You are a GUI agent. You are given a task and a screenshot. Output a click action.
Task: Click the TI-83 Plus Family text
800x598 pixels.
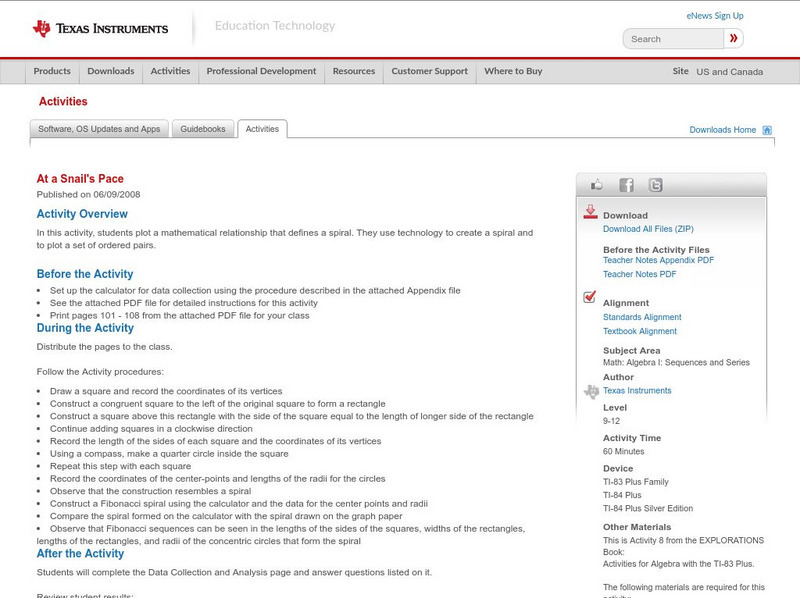click(x=636, y=482)
